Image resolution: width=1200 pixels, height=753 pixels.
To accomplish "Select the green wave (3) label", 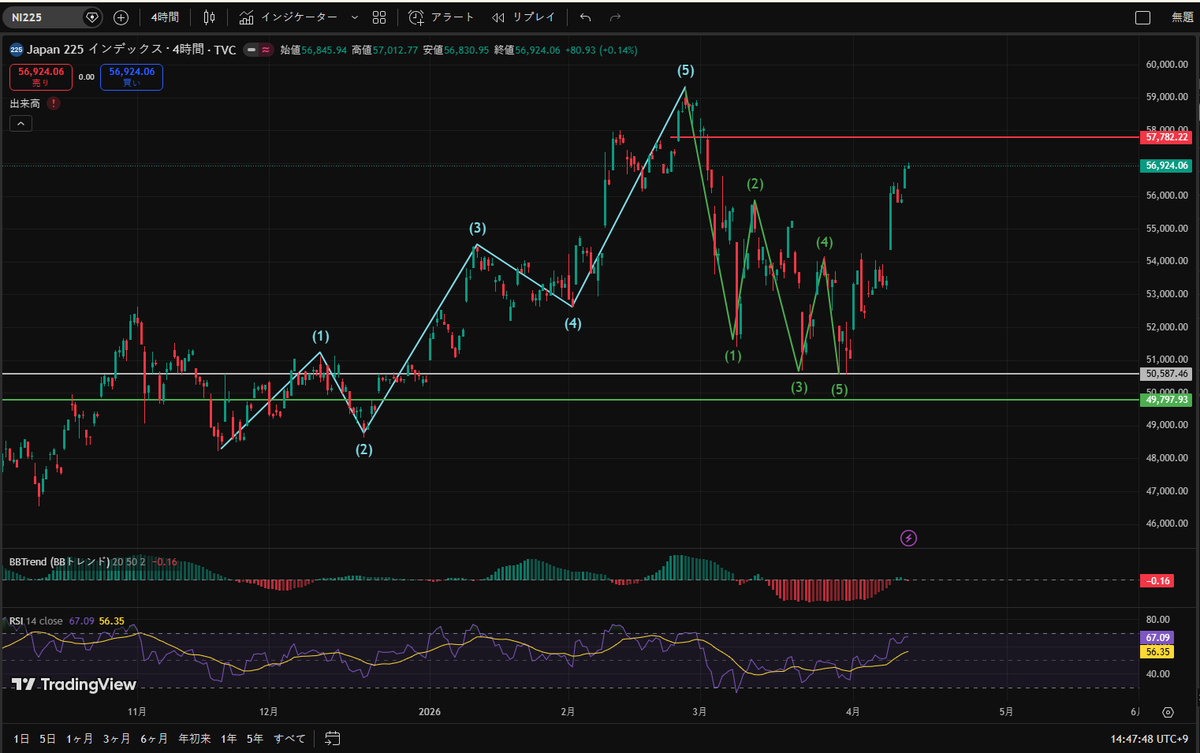I will coord(798,388).
